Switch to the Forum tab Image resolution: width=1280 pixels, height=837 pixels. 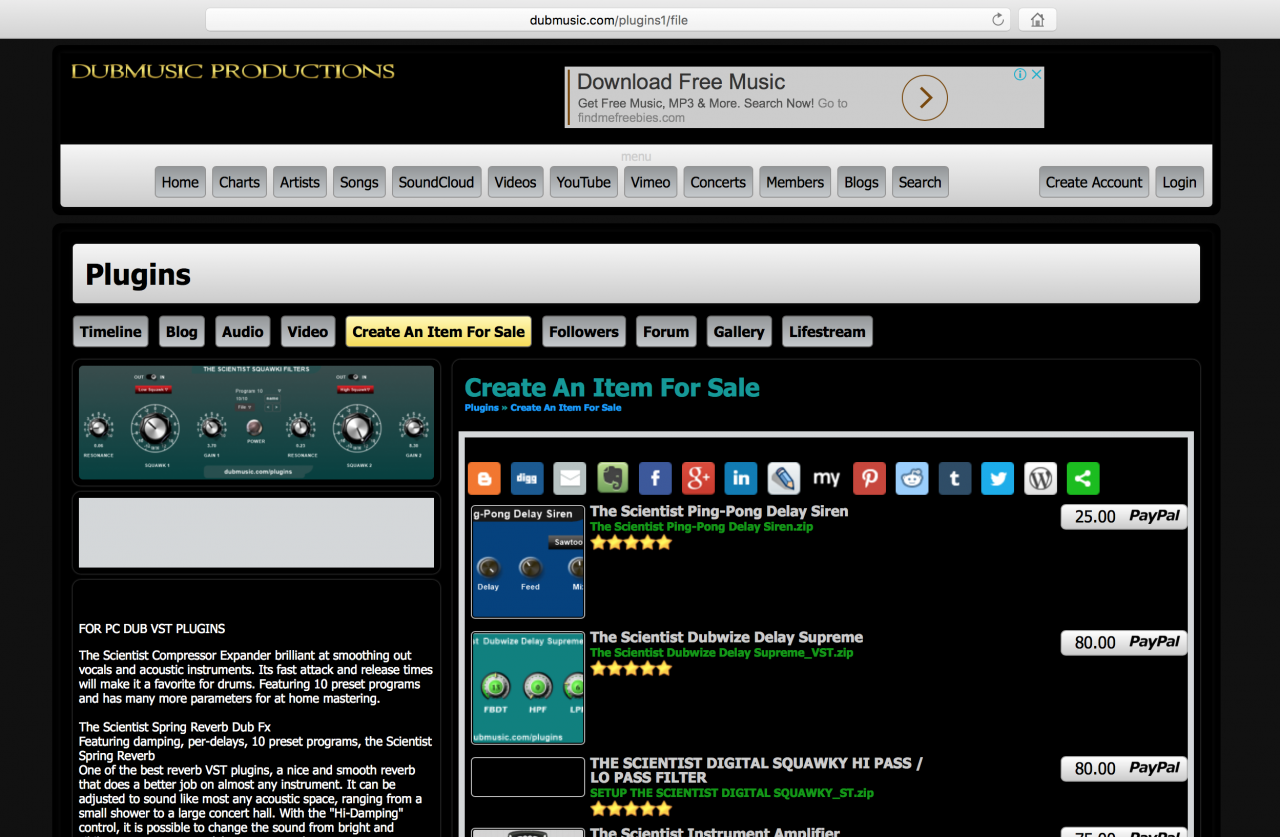click(x=666, y=332)
